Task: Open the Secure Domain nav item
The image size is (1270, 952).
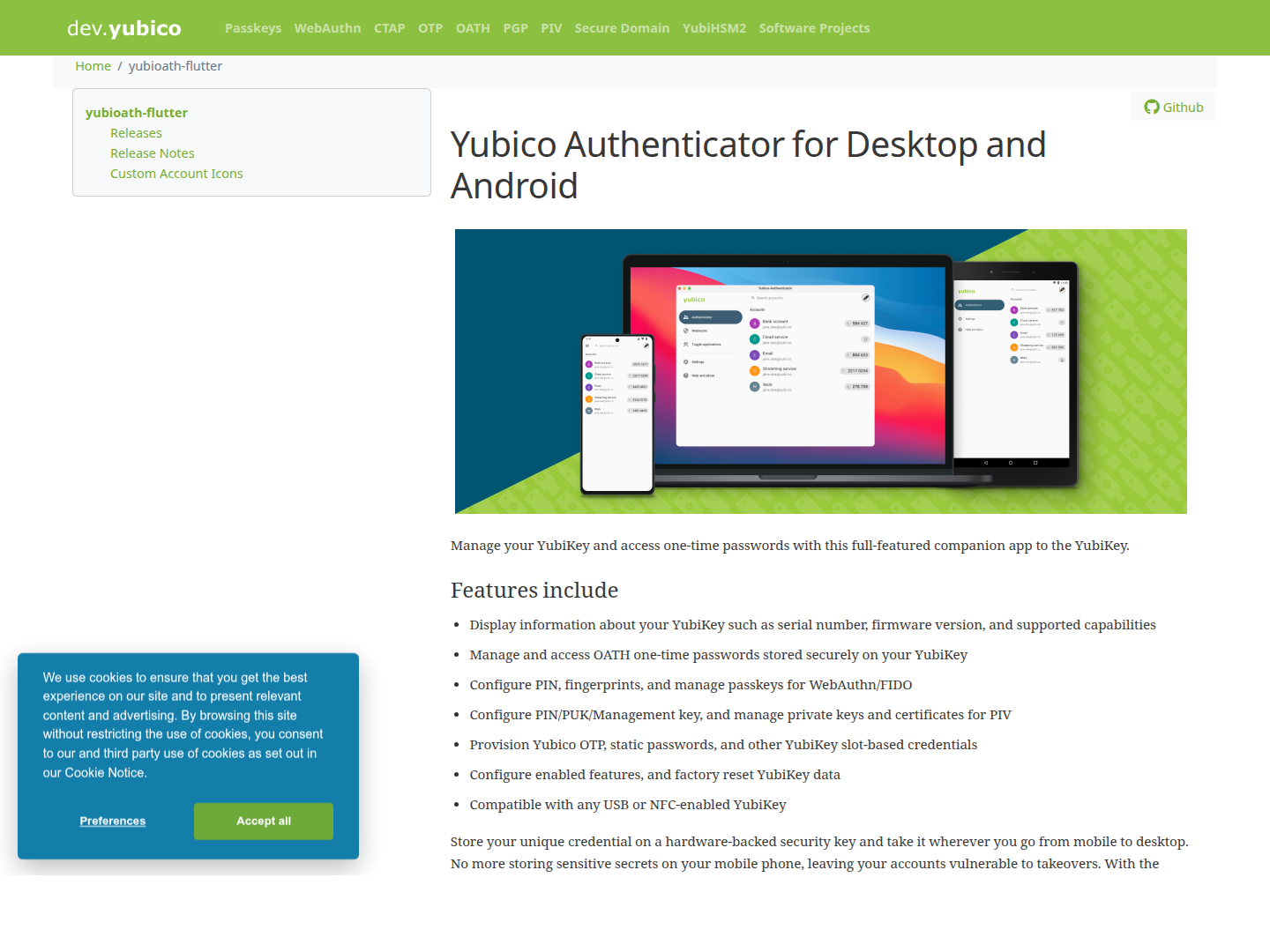Action: click(622, 28)
